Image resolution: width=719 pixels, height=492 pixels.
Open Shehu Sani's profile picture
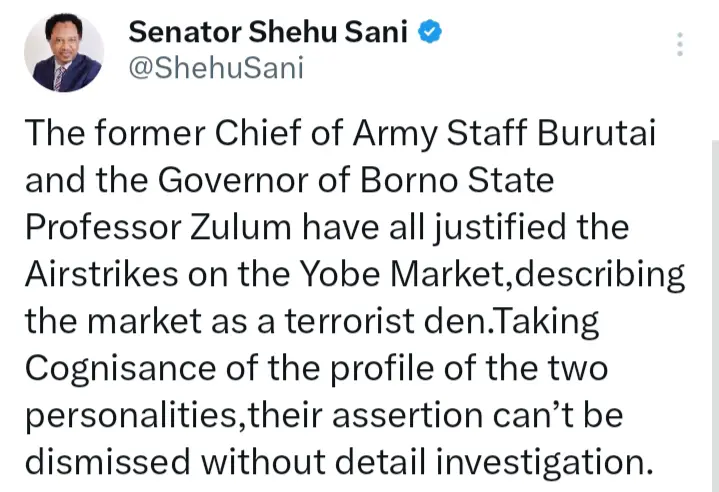[x=61, y=51]
